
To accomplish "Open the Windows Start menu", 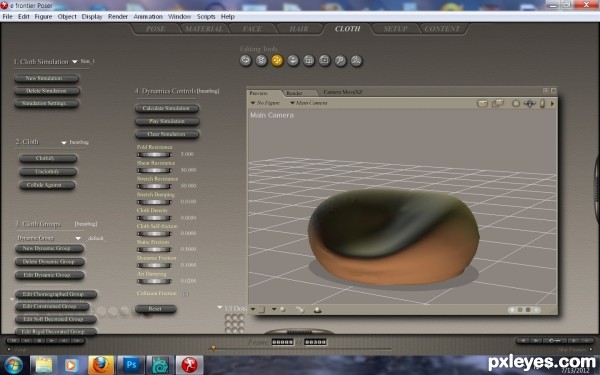I will pos(13,365).
